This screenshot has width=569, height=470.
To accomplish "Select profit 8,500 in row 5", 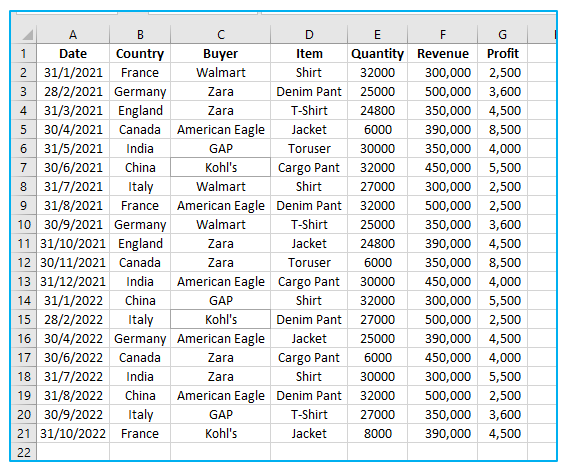I will pyautogui.click(x=503, y=130).
